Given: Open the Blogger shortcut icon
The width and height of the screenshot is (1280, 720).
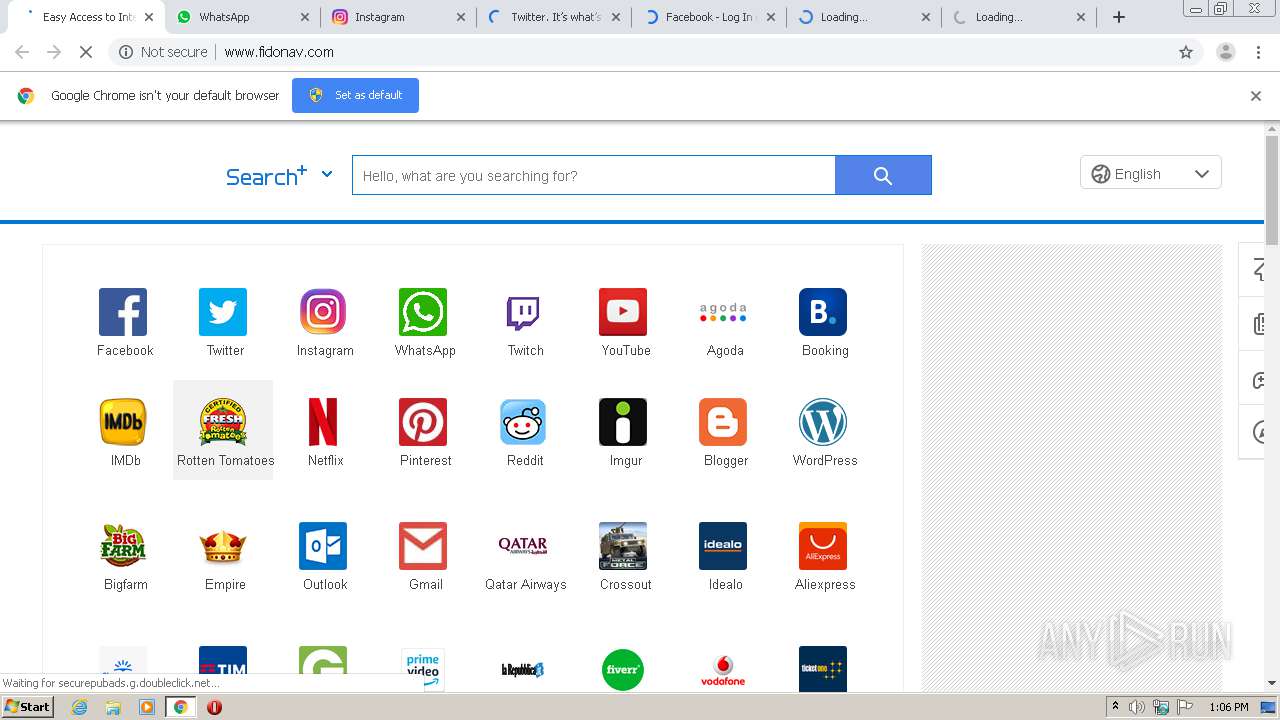Looking at the screenshot, I should [x=723, y=422].
